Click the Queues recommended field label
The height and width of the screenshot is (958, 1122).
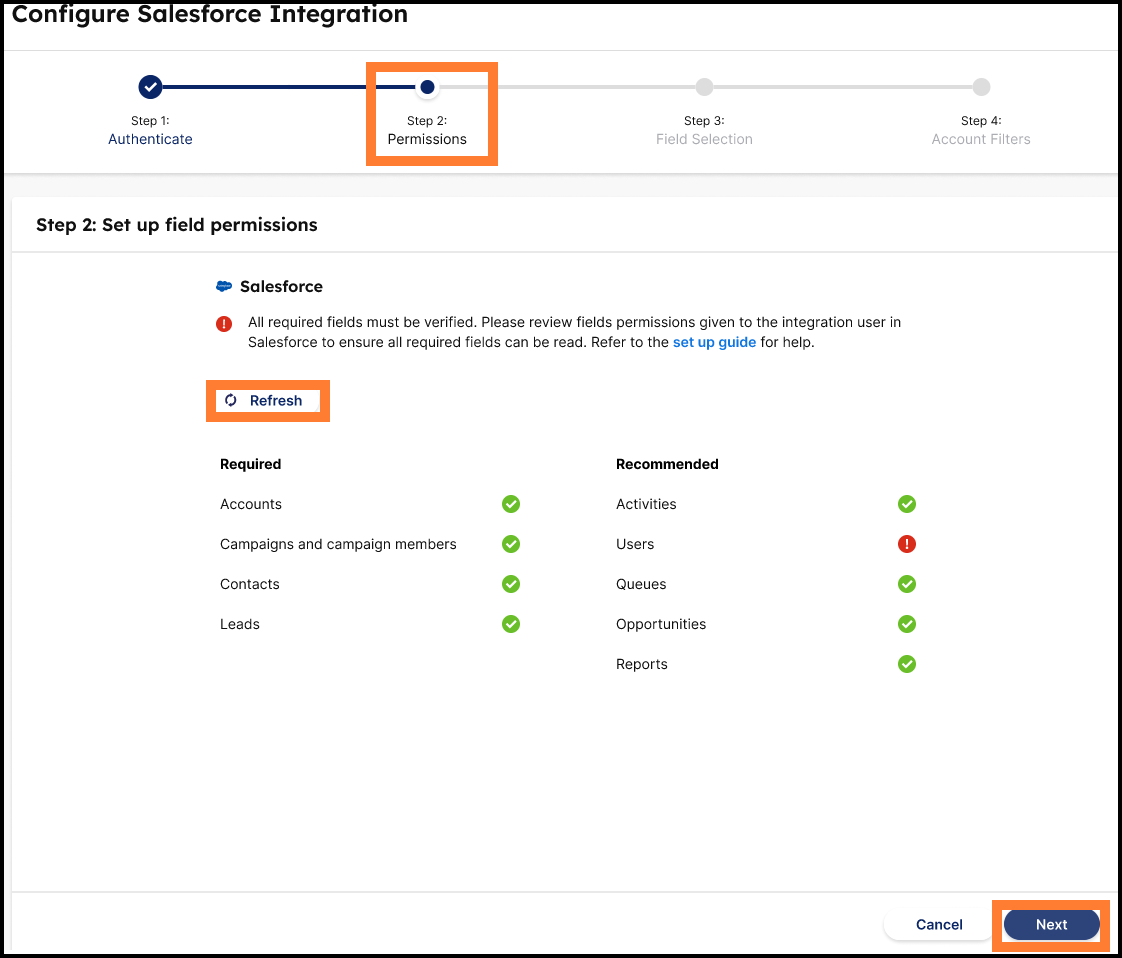pyautogui.click(x=641, y=584)
